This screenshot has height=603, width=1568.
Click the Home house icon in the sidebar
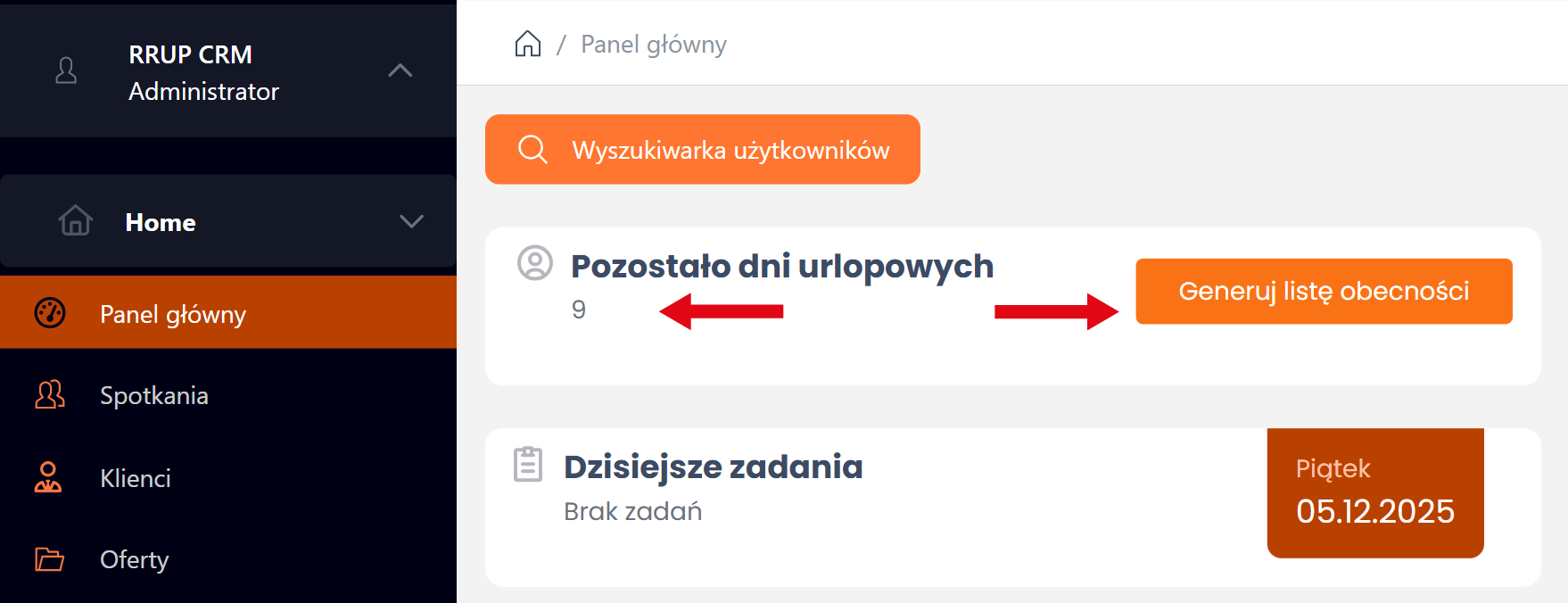coord(76,221)
